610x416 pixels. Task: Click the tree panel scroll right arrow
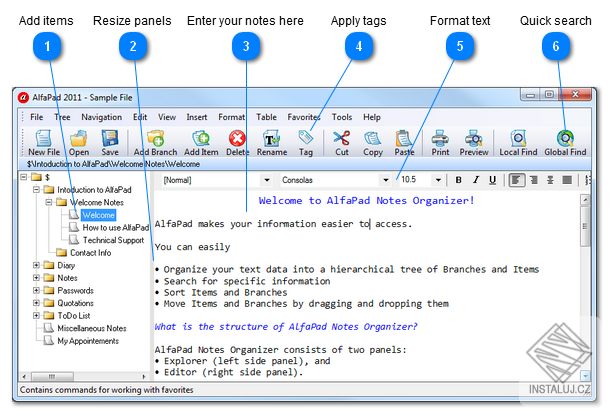pos(144,376)
